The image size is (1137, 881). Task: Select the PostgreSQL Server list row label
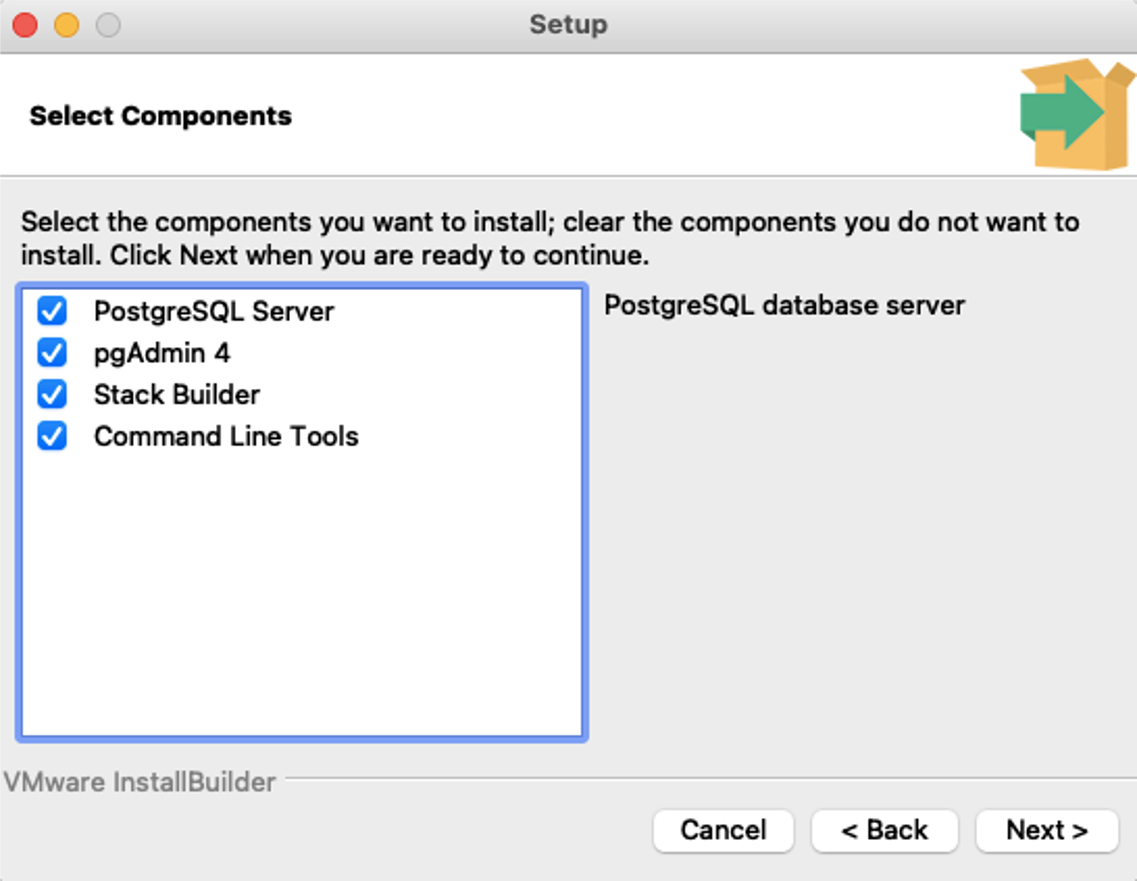coord(214,311)
